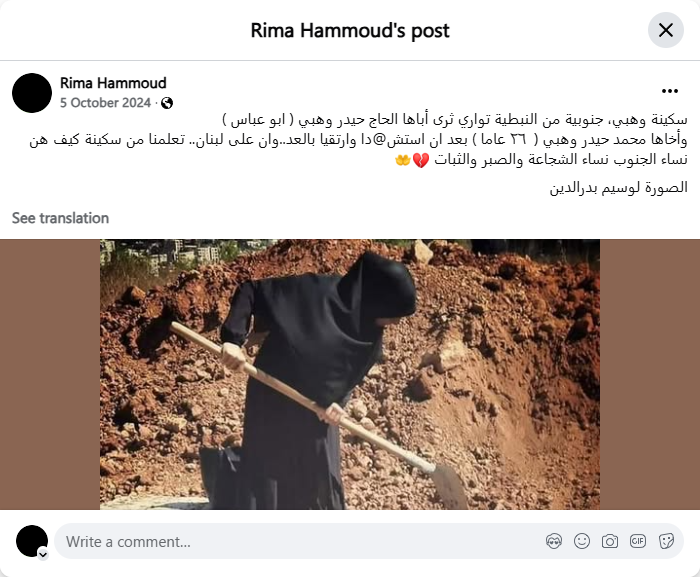The image size is (700, 577).
Task: Open the three-dot post options menu
Action: click(x=670, y=91)
